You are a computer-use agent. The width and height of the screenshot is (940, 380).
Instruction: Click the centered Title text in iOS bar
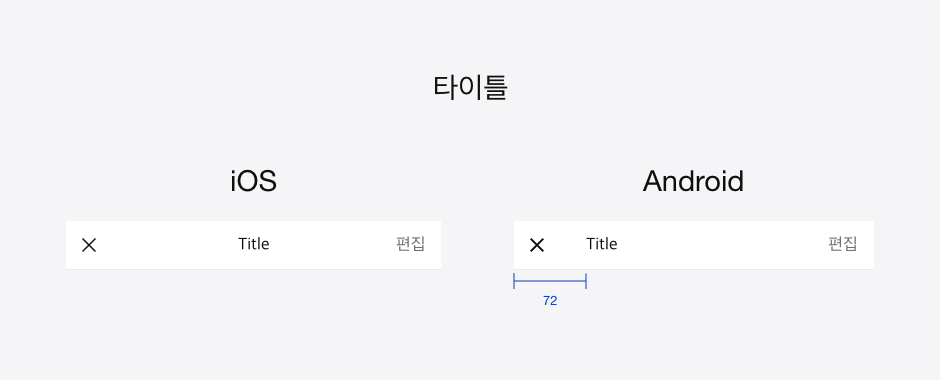pyautogui.click(x=254, y=244)
